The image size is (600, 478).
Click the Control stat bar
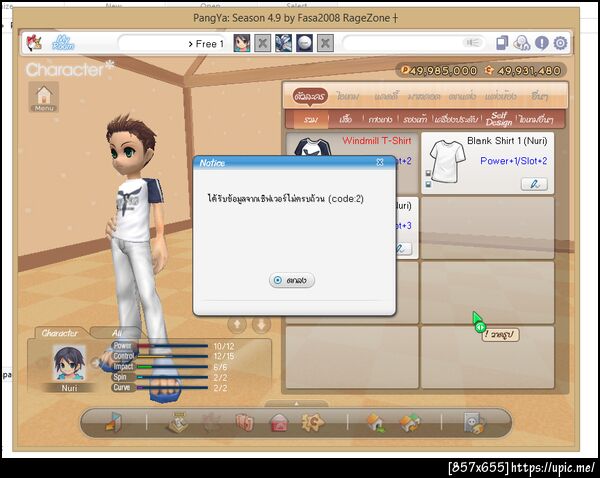pos(172,356)
